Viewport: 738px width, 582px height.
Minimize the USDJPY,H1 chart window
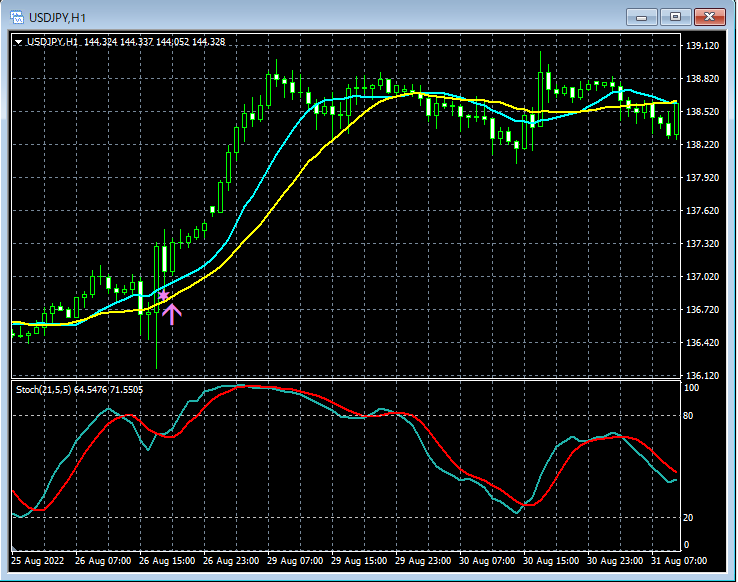coord(641,17)
